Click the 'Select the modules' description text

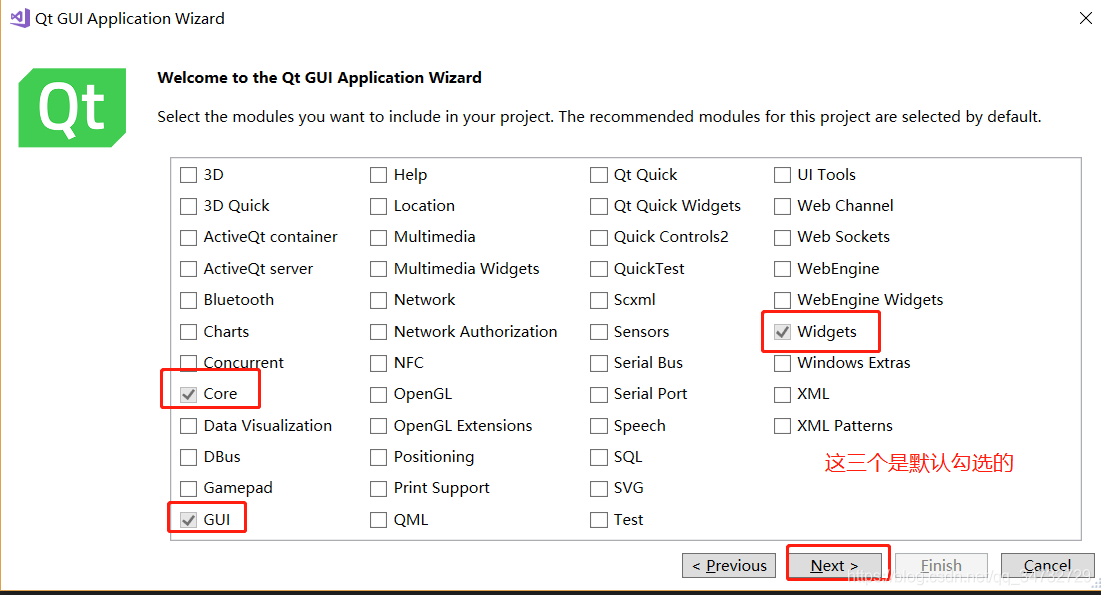(599, 117)
